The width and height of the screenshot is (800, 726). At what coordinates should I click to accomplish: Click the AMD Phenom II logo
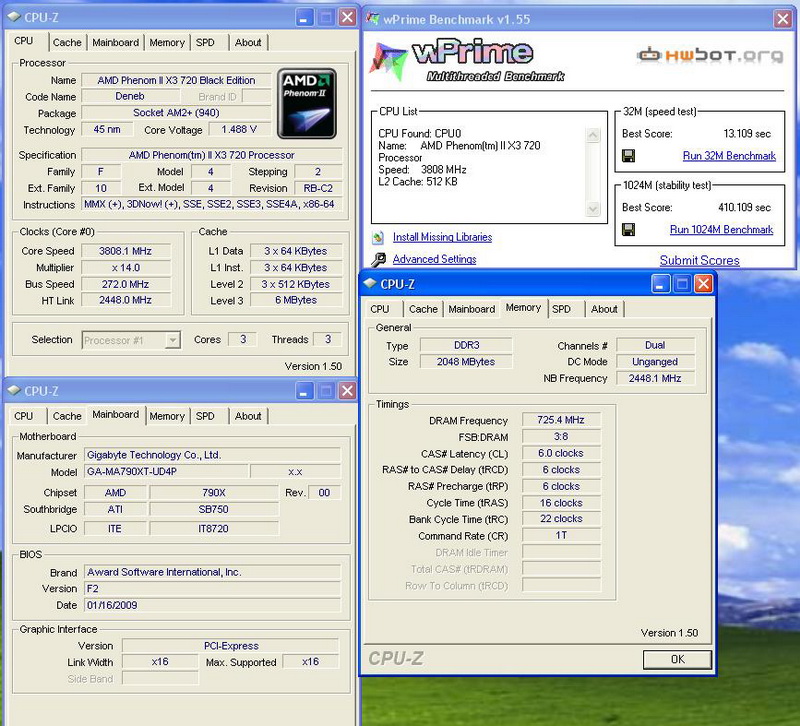[307, 104]
